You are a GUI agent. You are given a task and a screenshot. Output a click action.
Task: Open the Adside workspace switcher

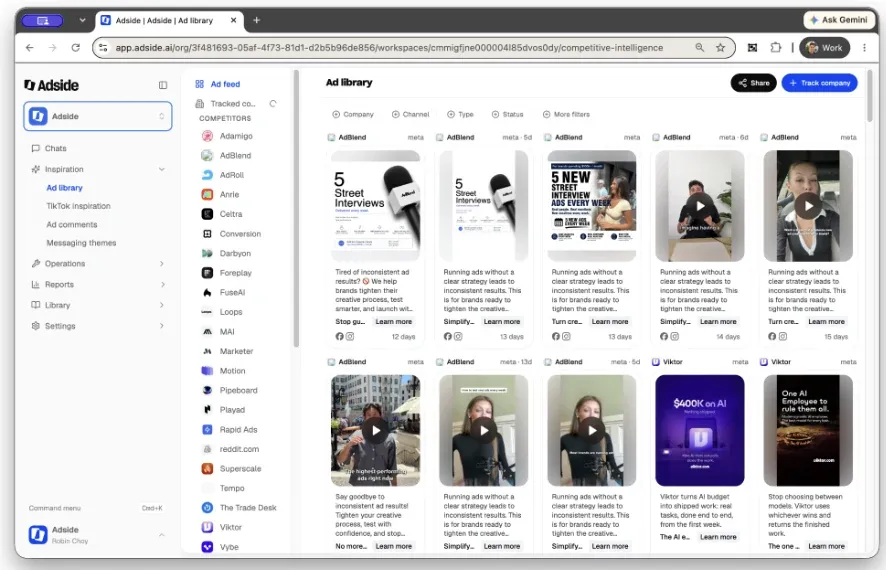(98, 116)
